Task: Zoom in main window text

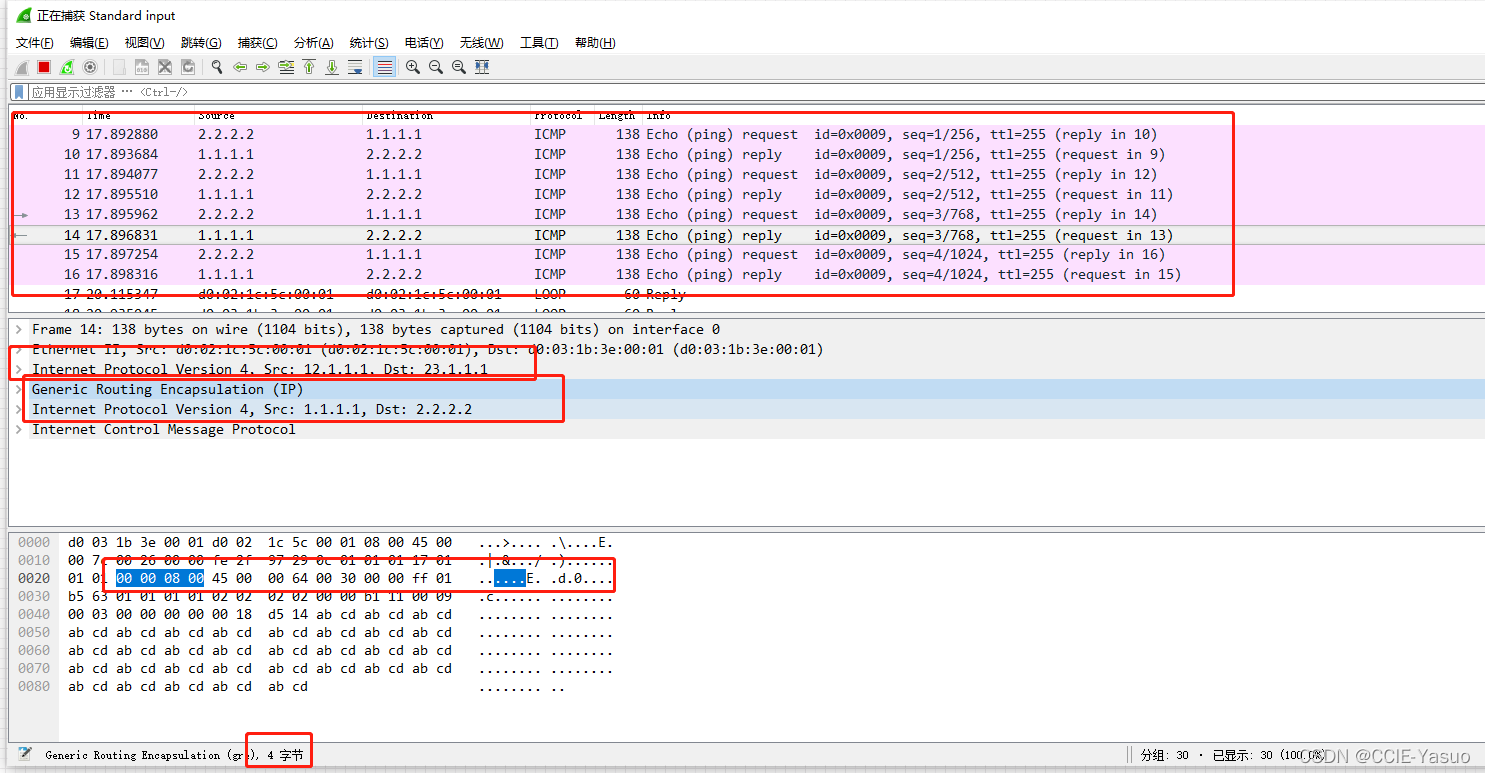Action: point(413,67)
